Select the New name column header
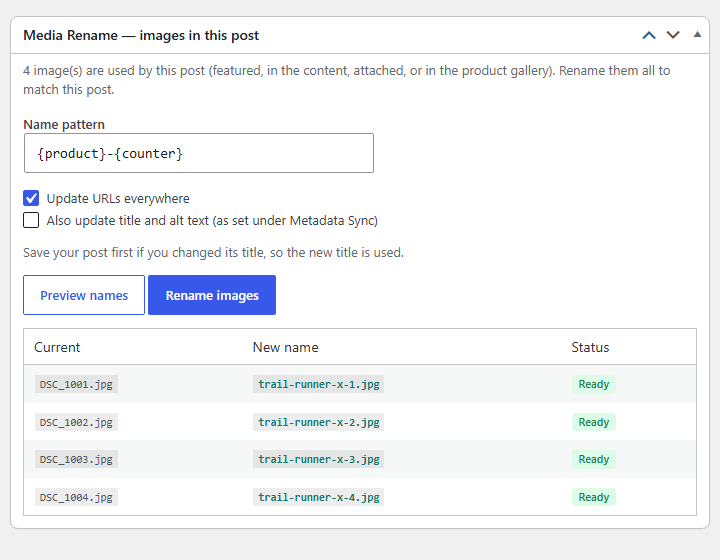 pyautogui.click(x=285, y=347)
